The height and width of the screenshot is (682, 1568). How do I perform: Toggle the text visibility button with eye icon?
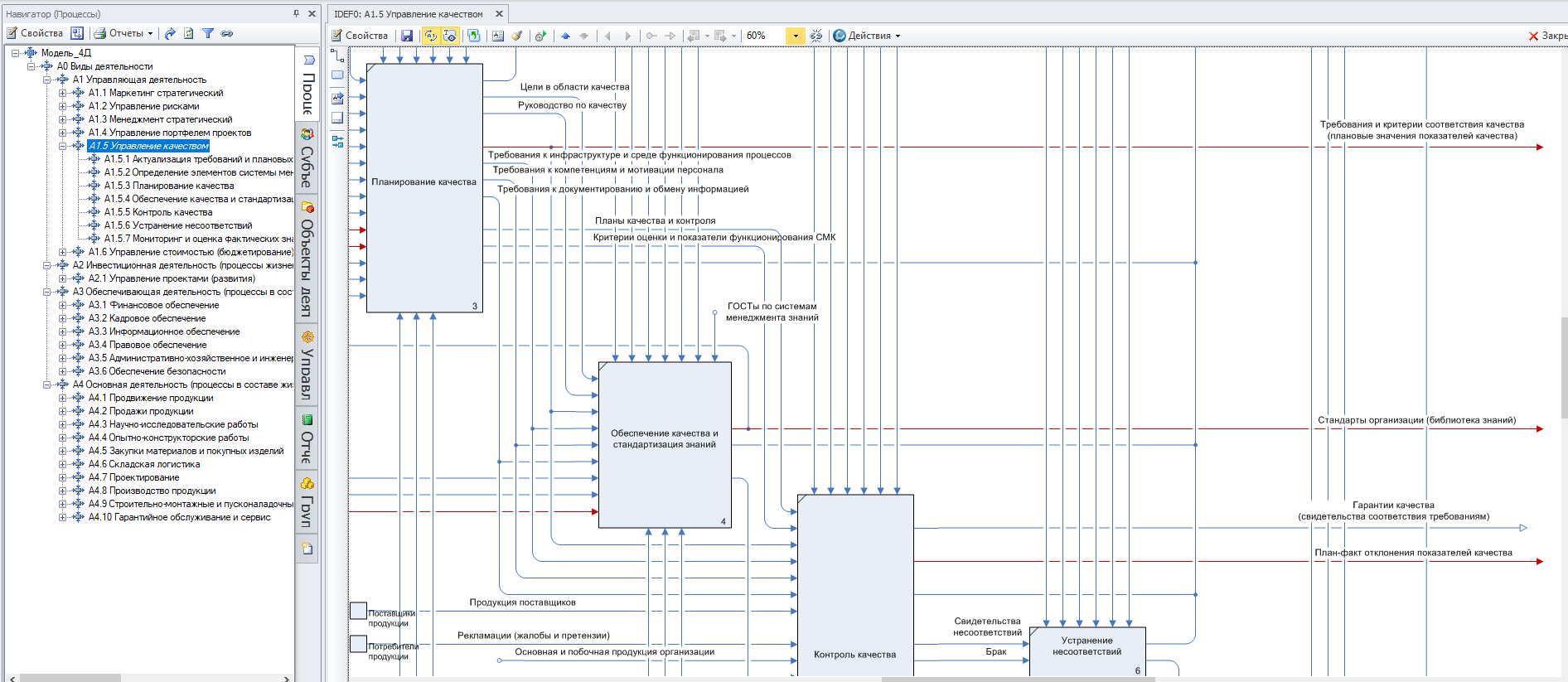click(x=449, y=36)
